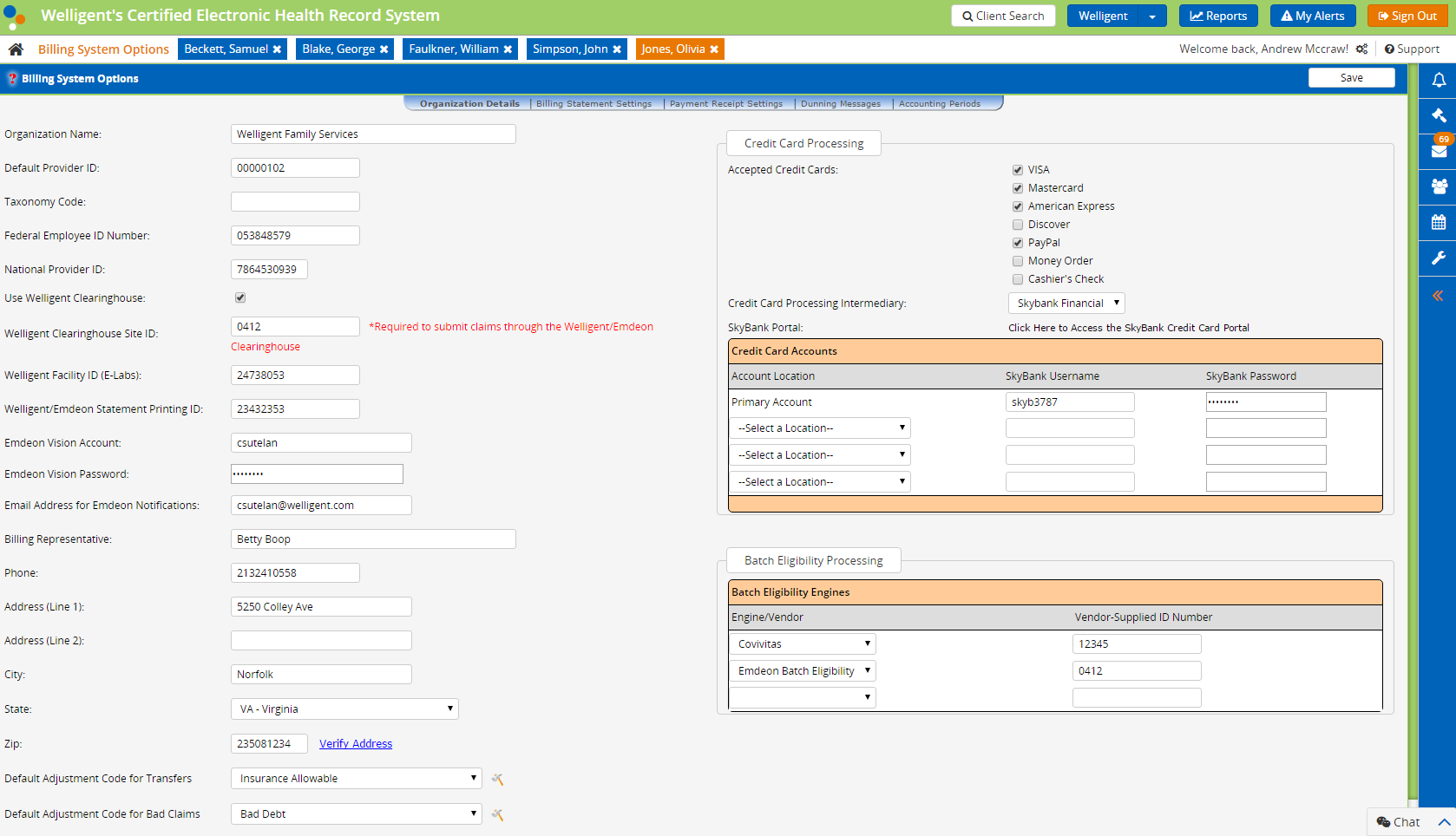
Task: Disable the PayPal accepted card checkbox
Action: (x=1018, y=243)
